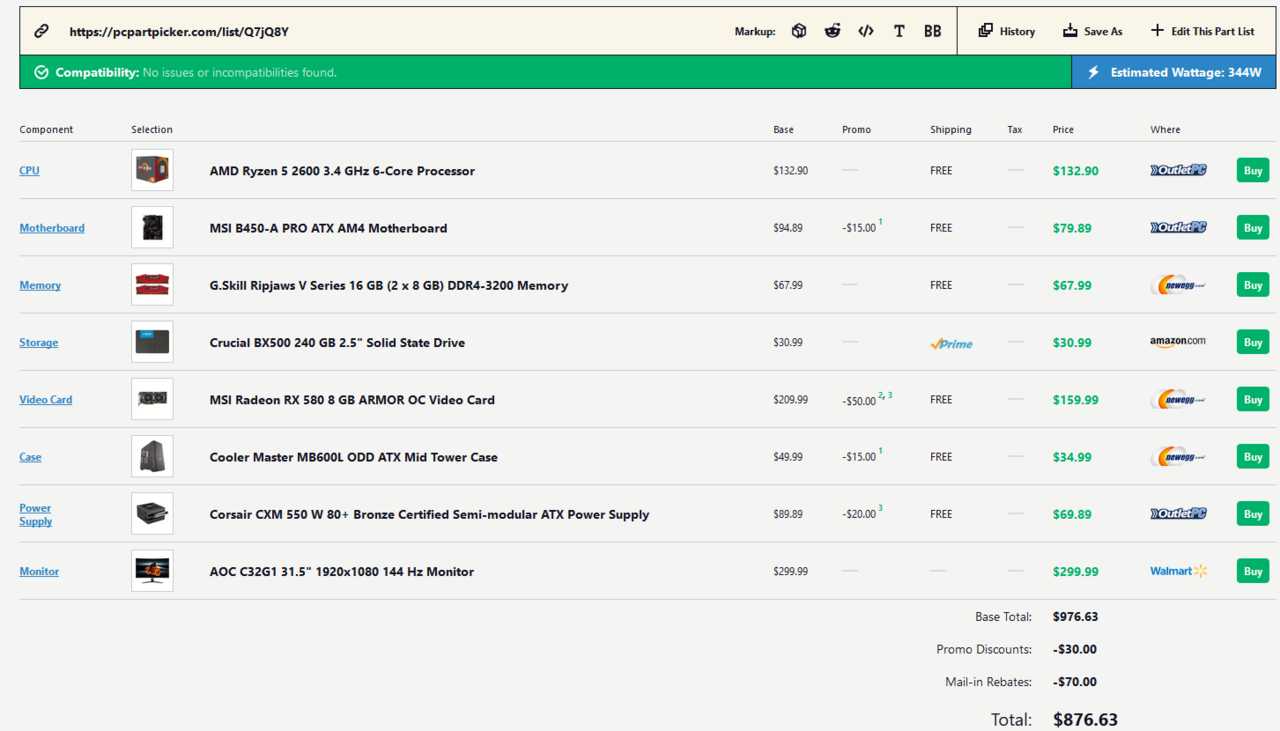Open Cooler Master MB600L case name
The height and width of the screenshot is (731, 1280).
(353, 457)
